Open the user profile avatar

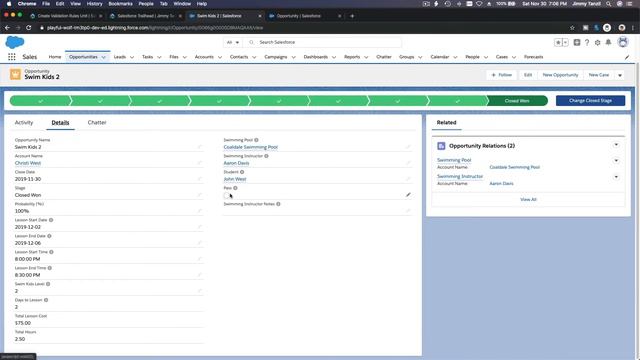pos(623,42)
